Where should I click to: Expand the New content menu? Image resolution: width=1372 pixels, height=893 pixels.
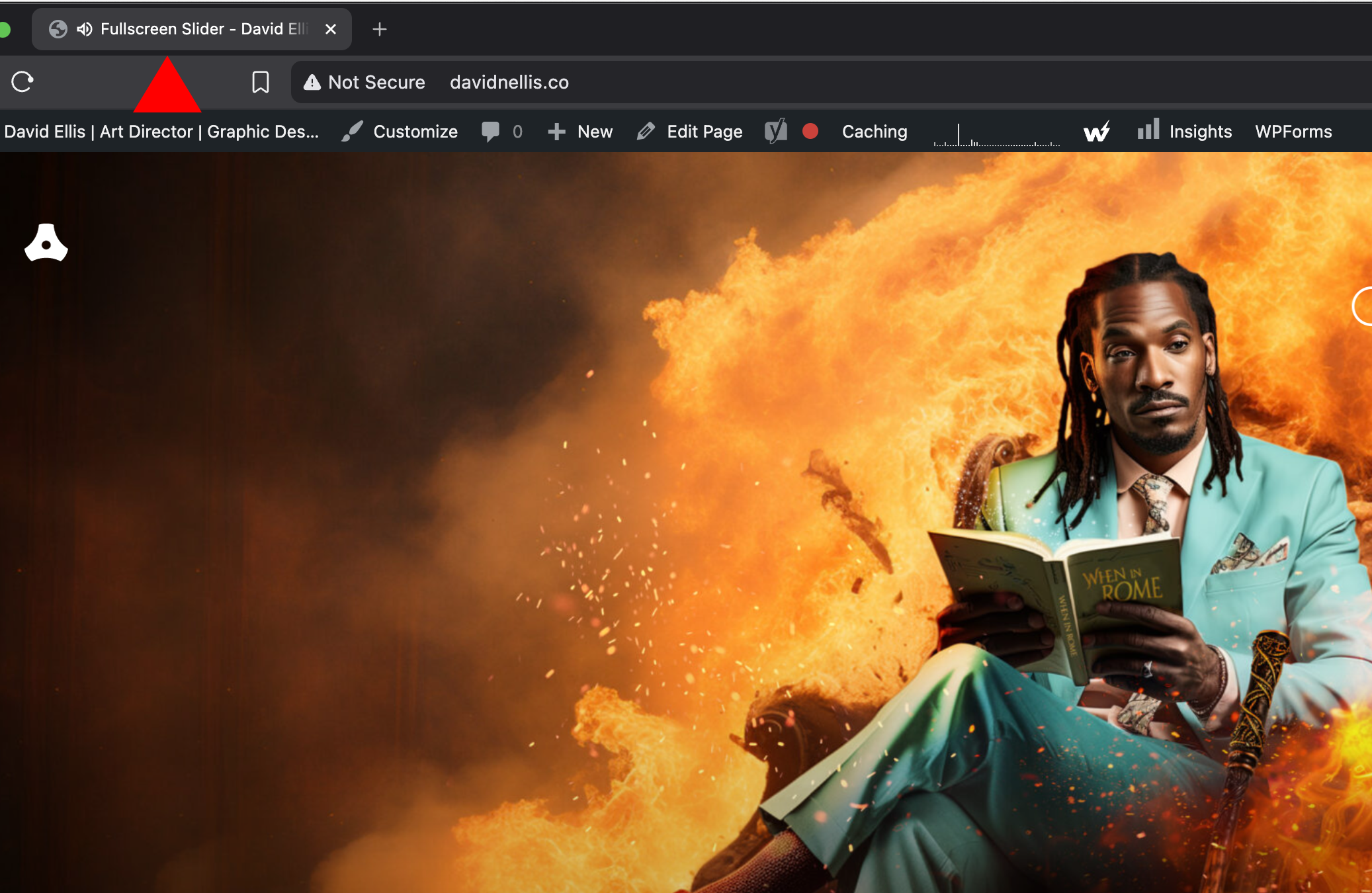580,132
